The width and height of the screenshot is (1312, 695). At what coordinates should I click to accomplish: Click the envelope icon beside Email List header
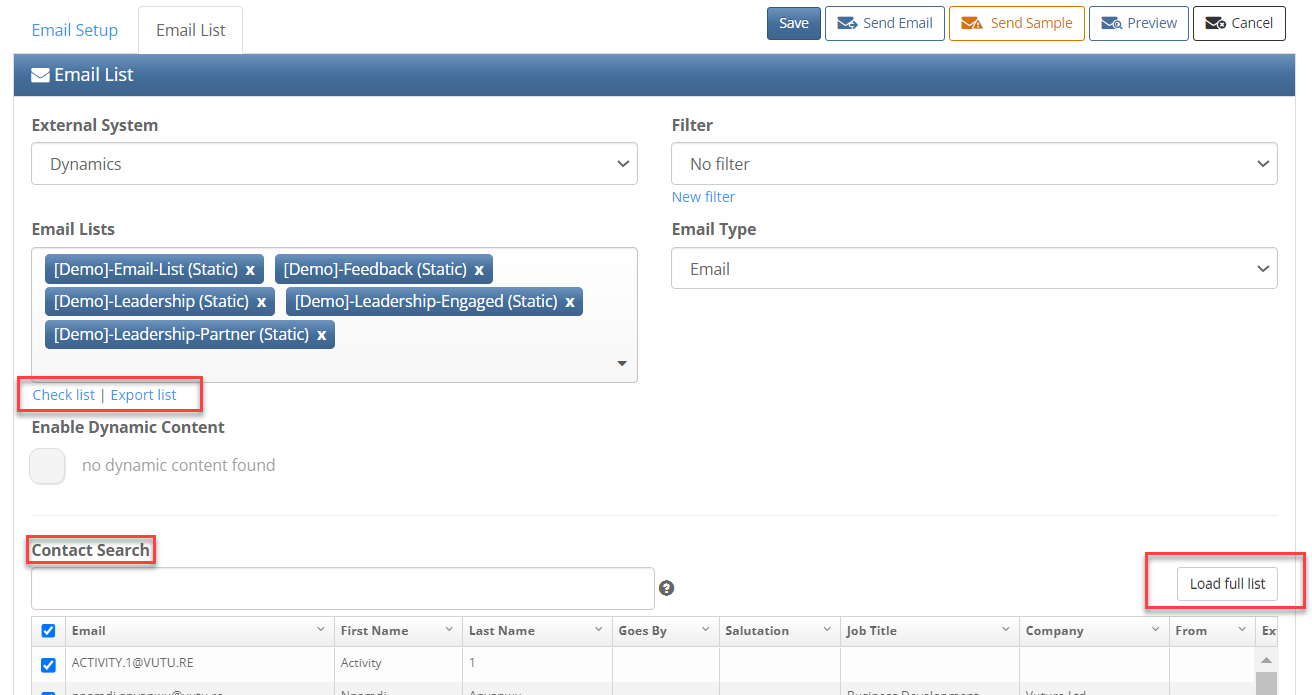click(x=39, y=74)
